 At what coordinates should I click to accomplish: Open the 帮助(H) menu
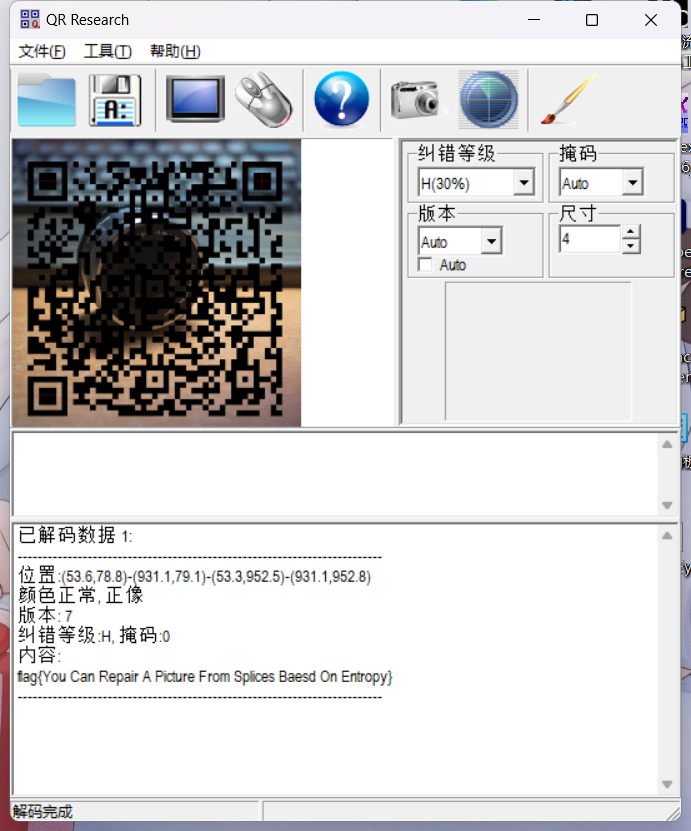click(x=175, y=52)
